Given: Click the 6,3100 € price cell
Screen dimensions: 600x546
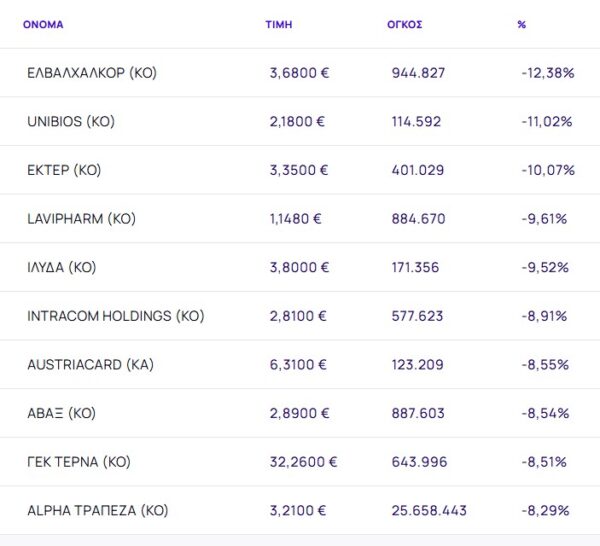Looking at the screenshot, I should click(x=298, y=365).
